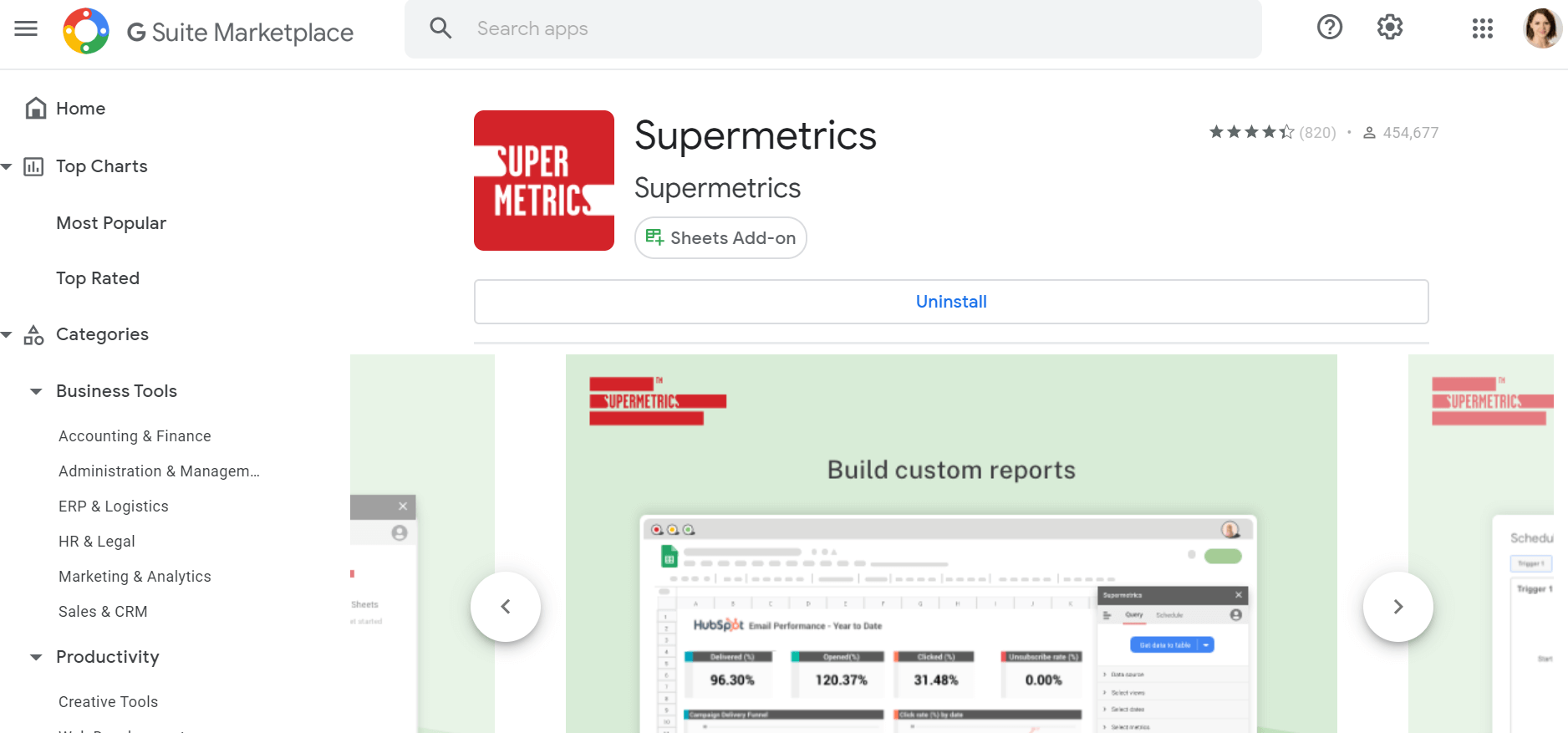The image size is (1568, 733).
Task: Open the Google apps grid launcher
Action: pos(1482,28)
